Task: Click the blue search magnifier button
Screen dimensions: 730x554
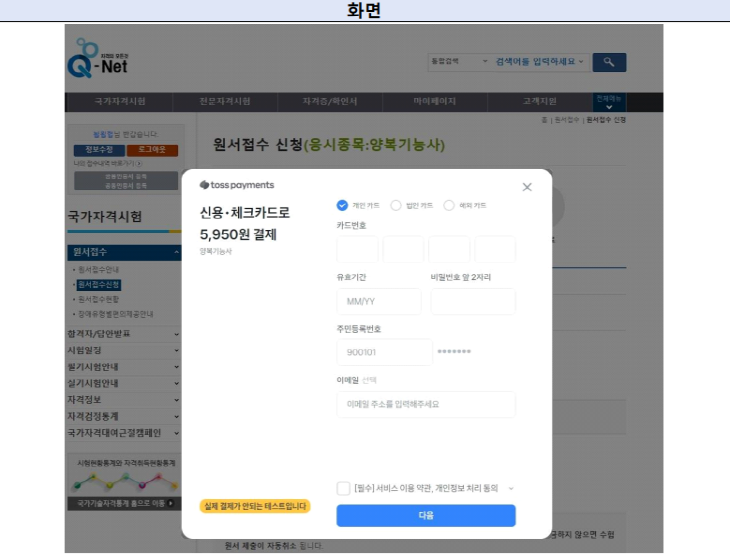Action: (609, 62)
